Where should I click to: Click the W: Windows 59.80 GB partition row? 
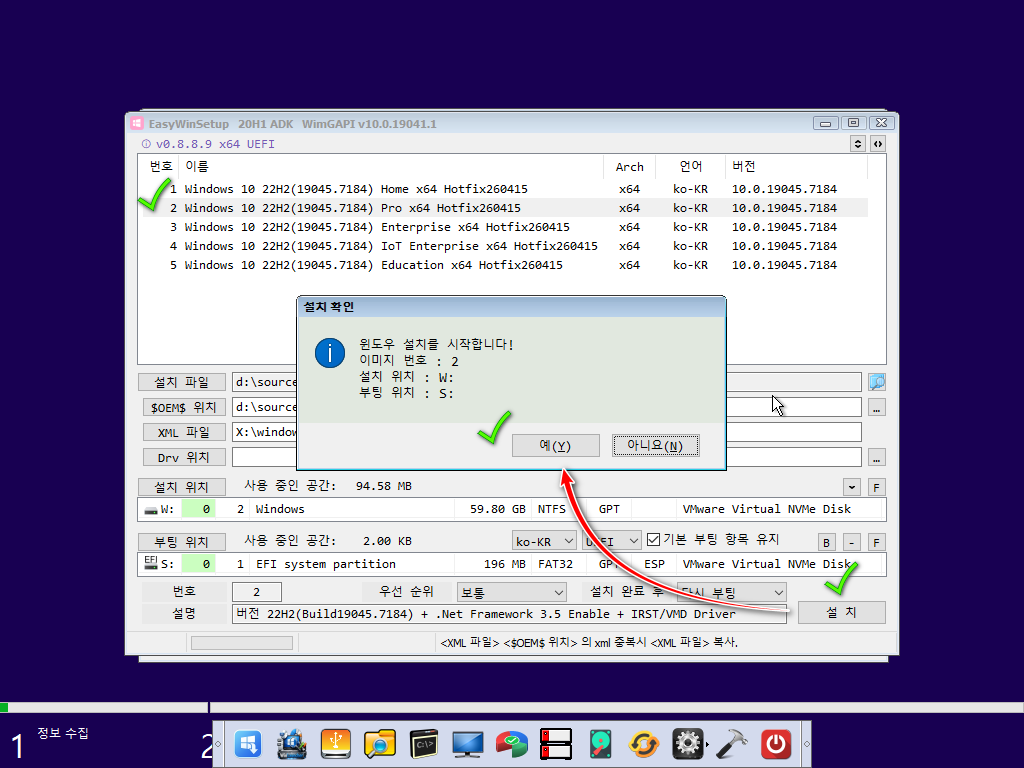511,509
